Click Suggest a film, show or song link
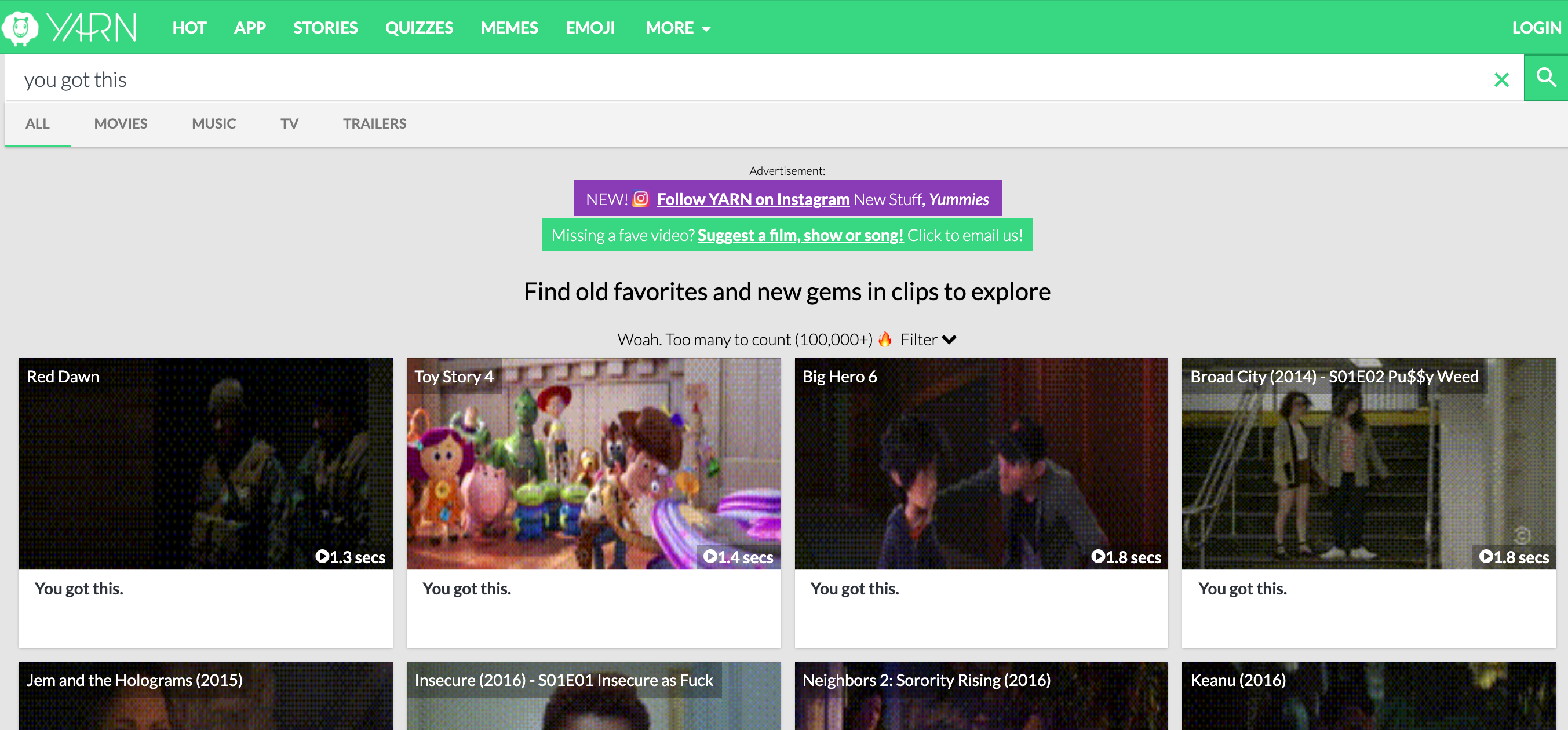This screenshot has height=730, width=1568. pyautogui.click(x=800, y=235)
